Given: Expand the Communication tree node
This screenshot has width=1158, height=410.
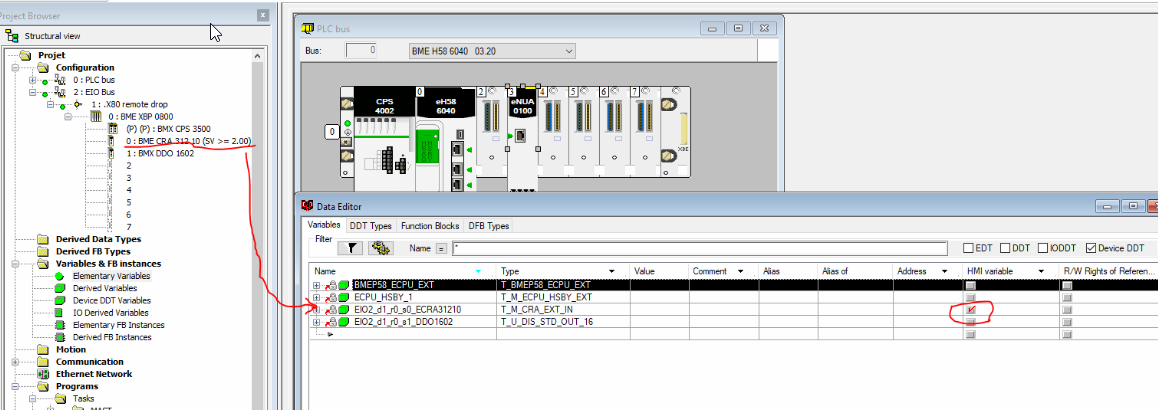Looking at the screenshot, I should pos(16,362).
